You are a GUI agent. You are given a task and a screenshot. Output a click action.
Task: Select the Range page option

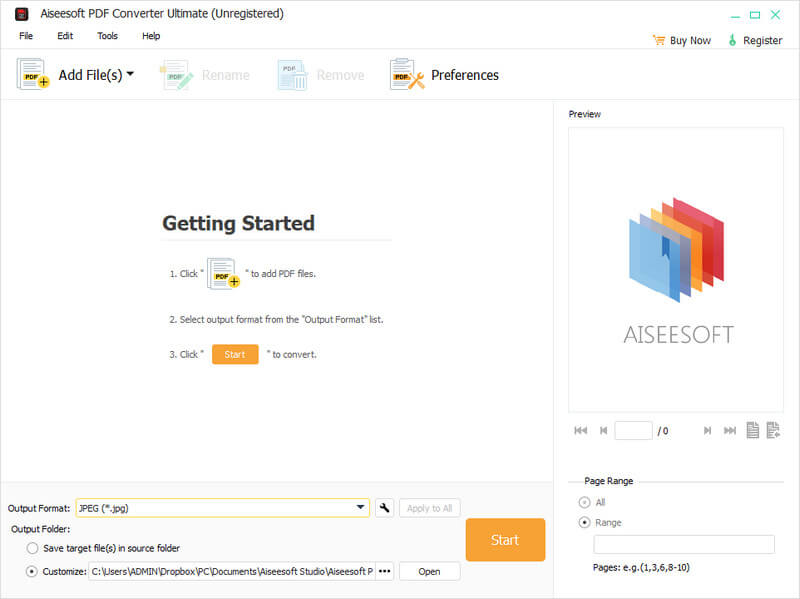pos(584,522)
